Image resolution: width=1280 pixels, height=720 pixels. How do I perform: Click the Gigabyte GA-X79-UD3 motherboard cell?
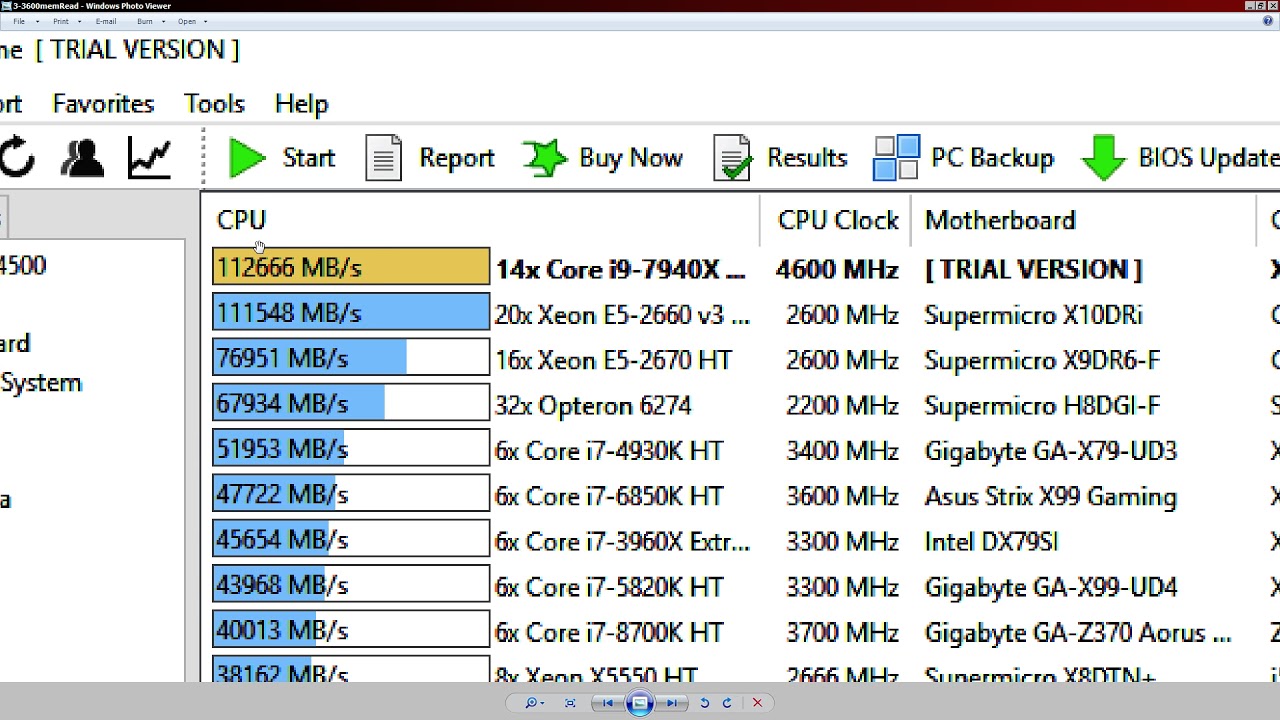coord(1051,451)
